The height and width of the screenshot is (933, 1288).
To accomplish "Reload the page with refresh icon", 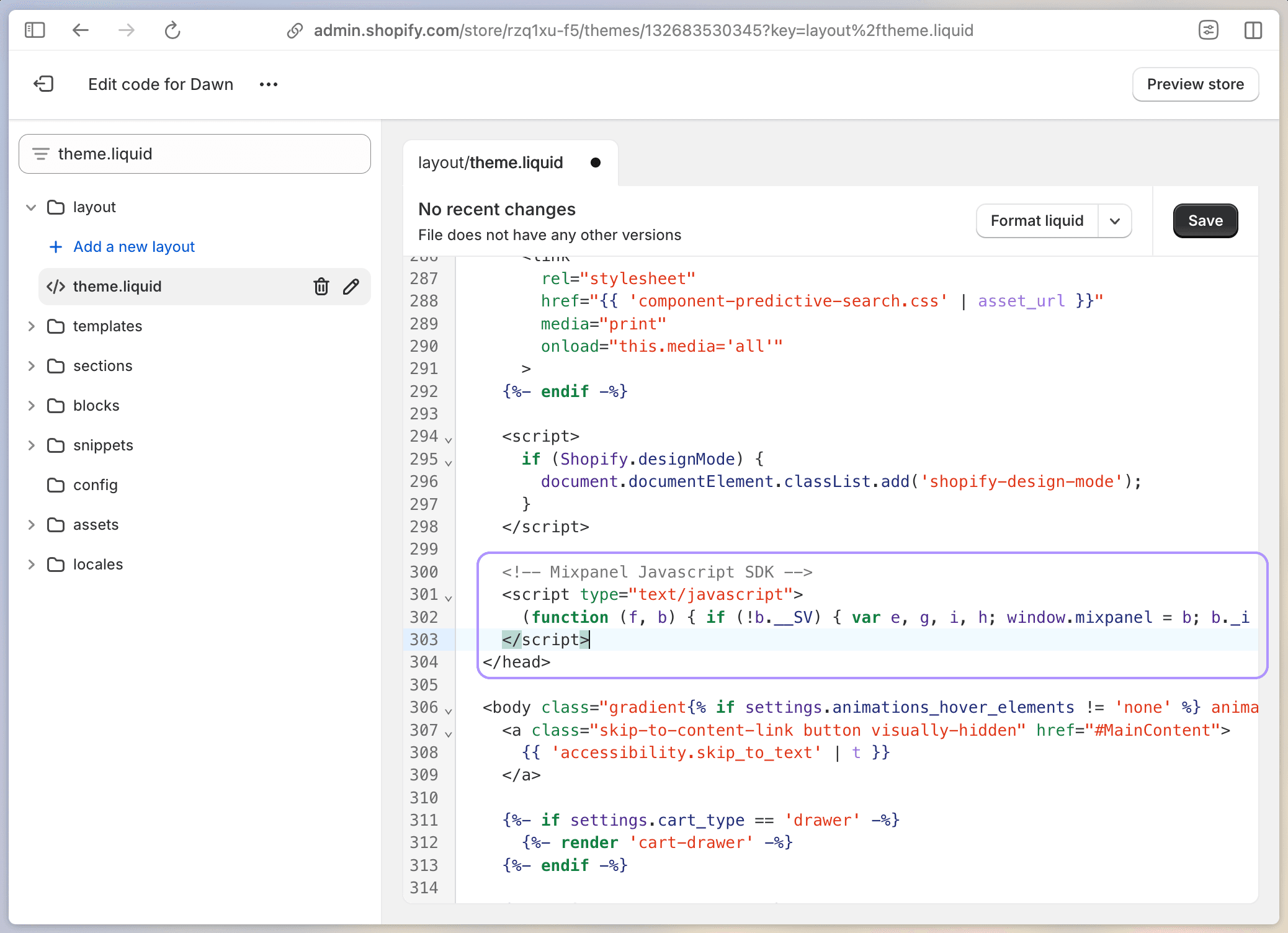I will [x=172, y=30].
